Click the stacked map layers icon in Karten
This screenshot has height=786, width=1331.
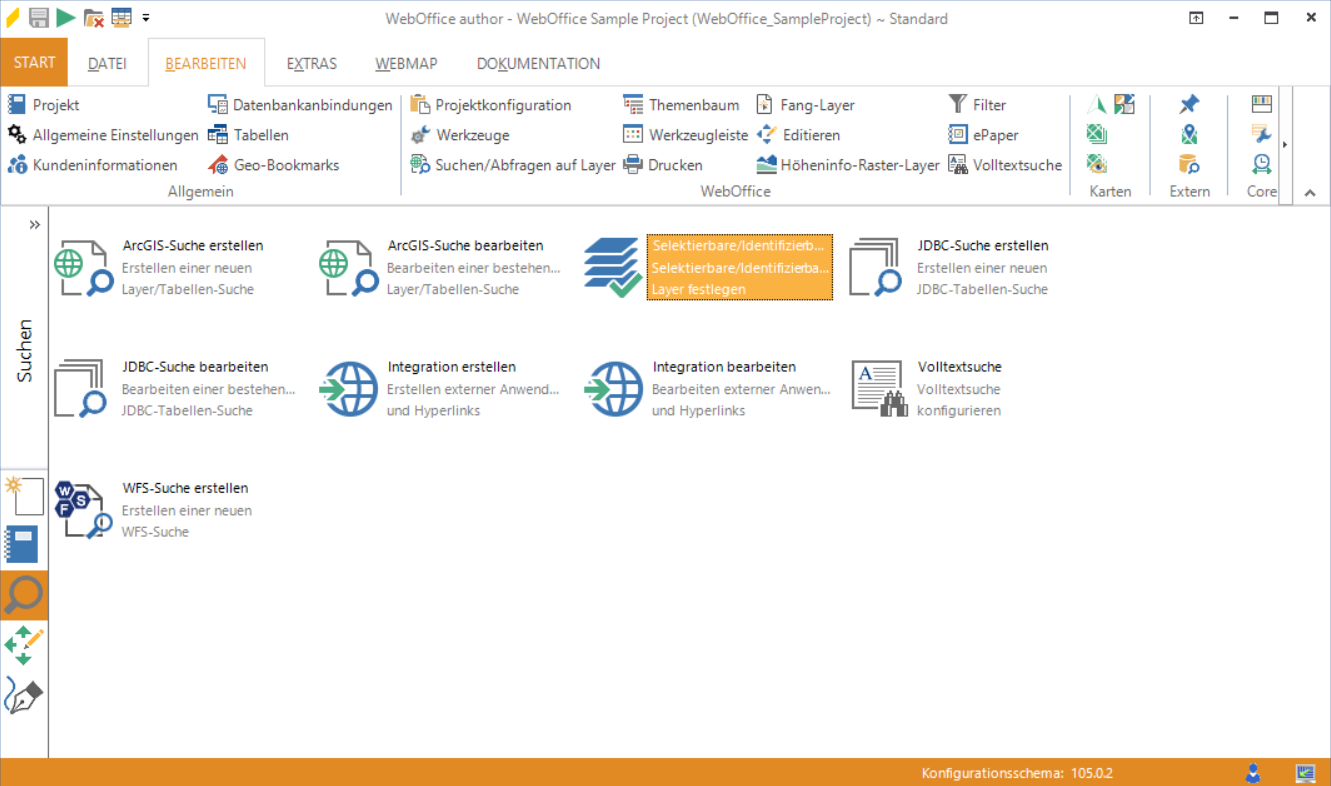click(x=1097, y=134)
